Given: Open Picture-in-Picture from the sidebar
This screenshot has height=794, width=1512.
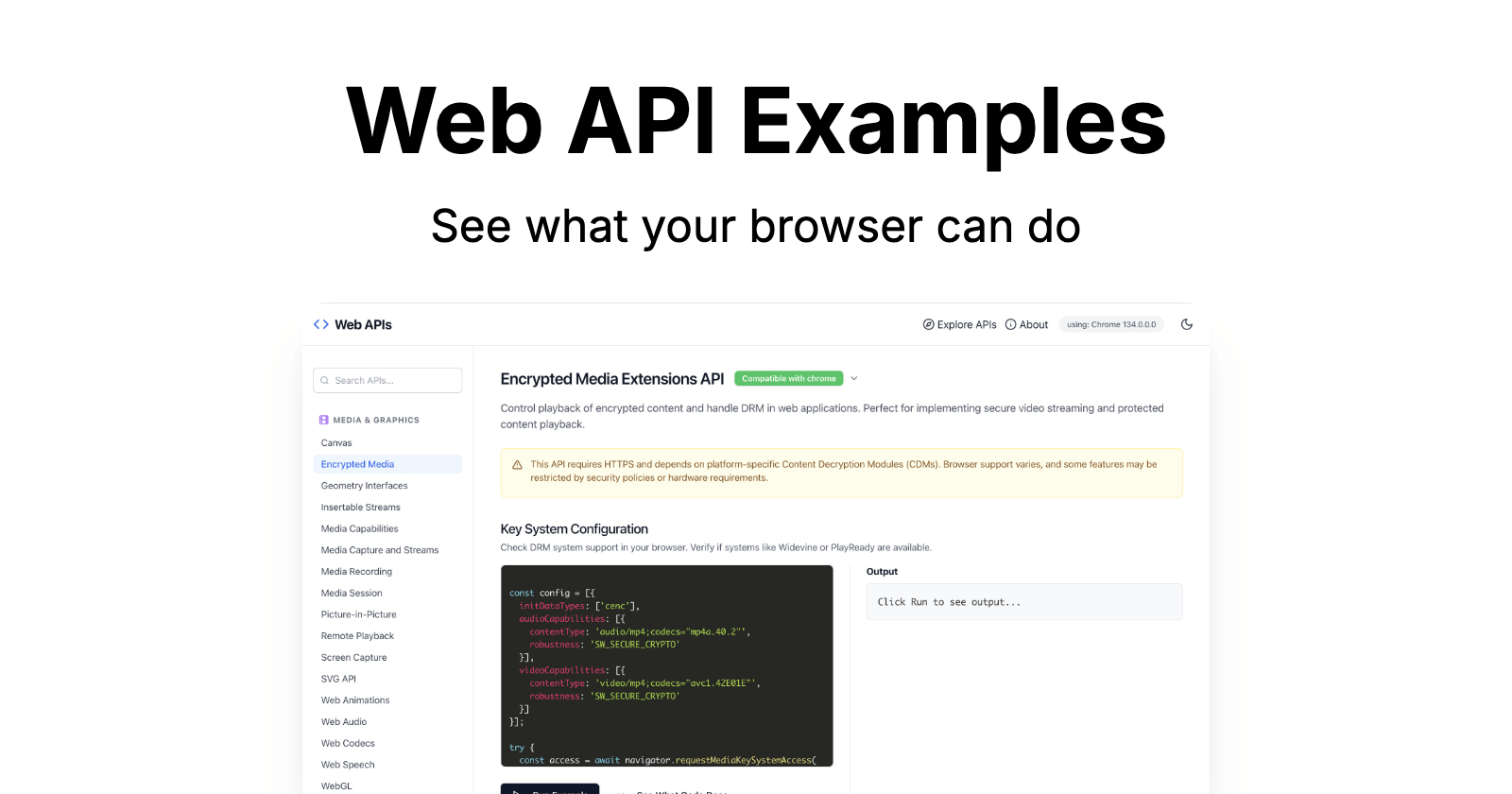Looking at the screenshot, I should pos(358,614).
